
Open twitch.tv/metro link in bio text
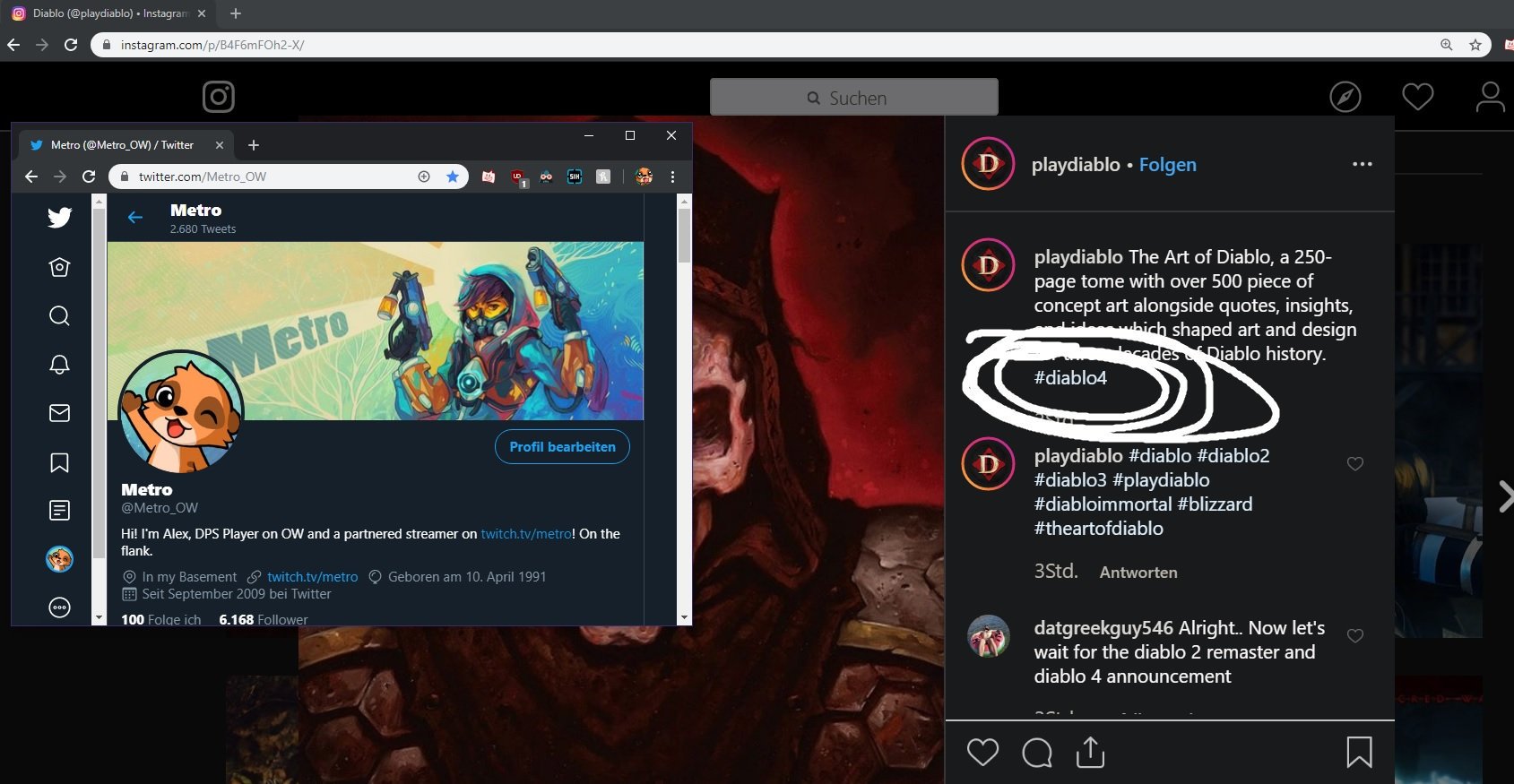point(526,534)
